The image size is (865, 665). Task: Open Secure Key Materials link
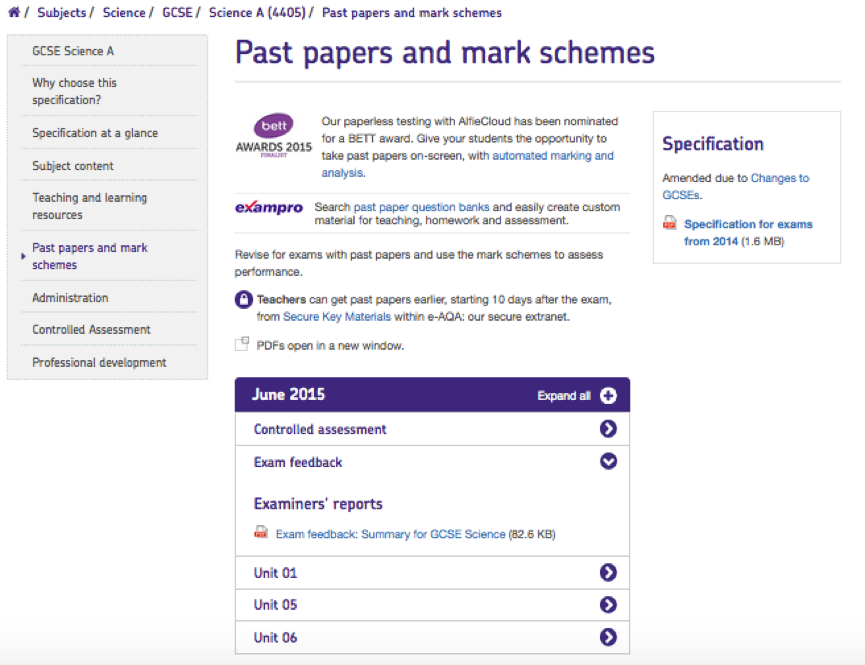point(337,317)
